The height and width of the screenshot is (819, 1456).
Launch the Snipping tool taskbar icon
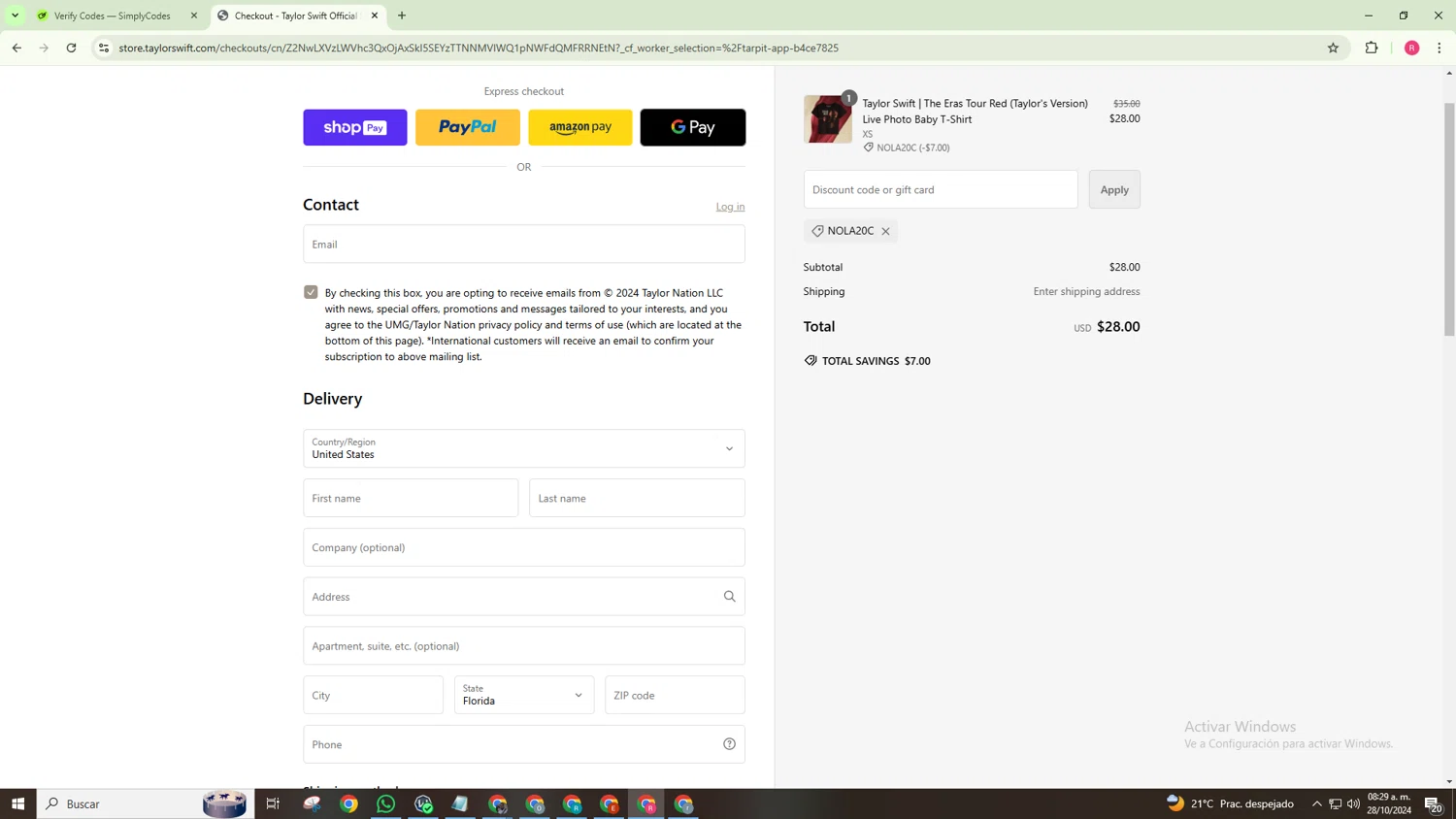click(x=312, y=803)
